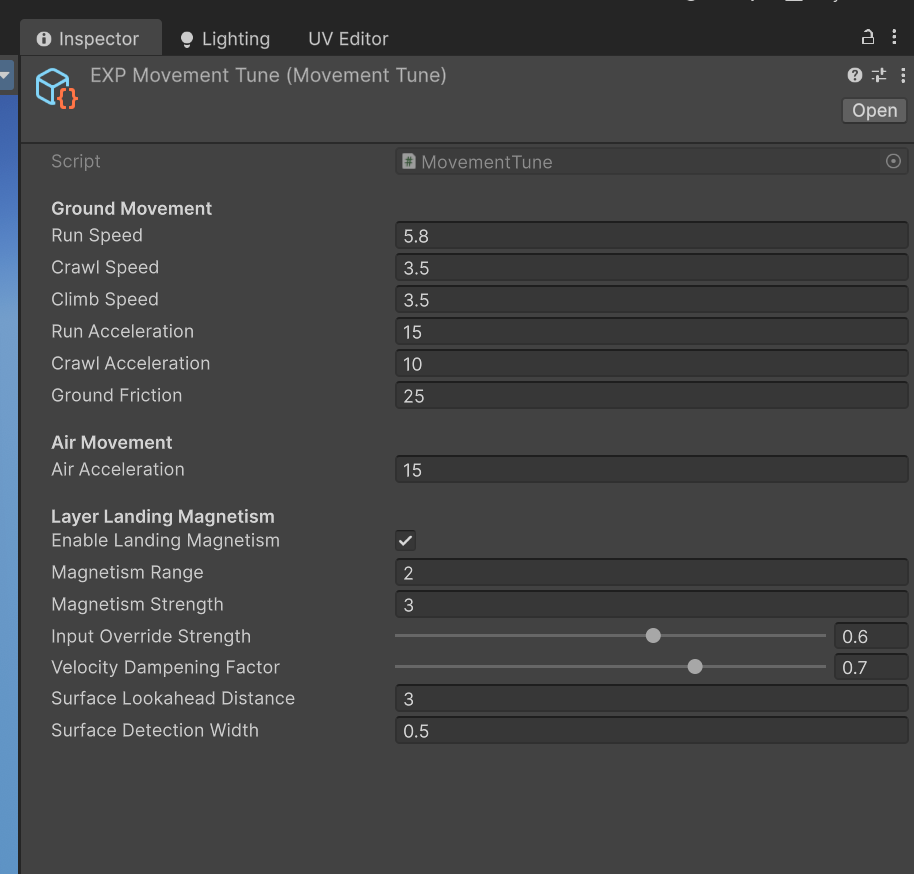The height and width of the screenshot is (874, 914).
Task: Click the Input Override Strength 0.6 field
Action: click(x=871, y=636)
